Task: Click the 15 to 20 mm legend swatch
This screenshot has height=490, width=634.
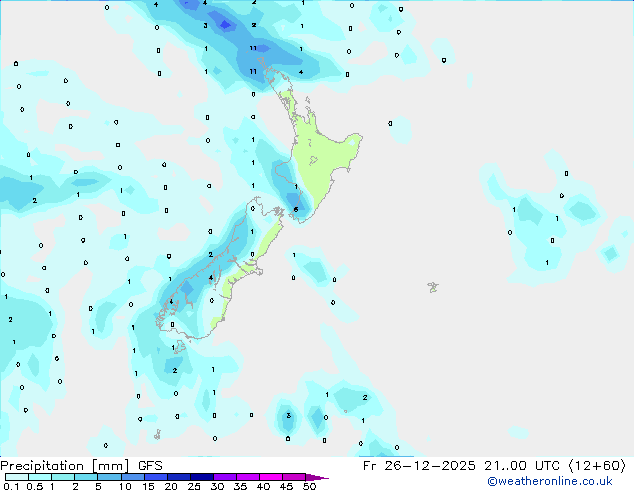Action: pyautogui.click(x=155, y=477)
